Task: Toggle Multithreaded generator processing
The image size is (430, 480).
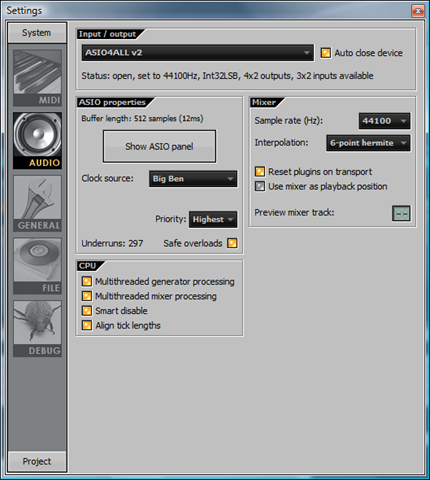Action: 87,282
